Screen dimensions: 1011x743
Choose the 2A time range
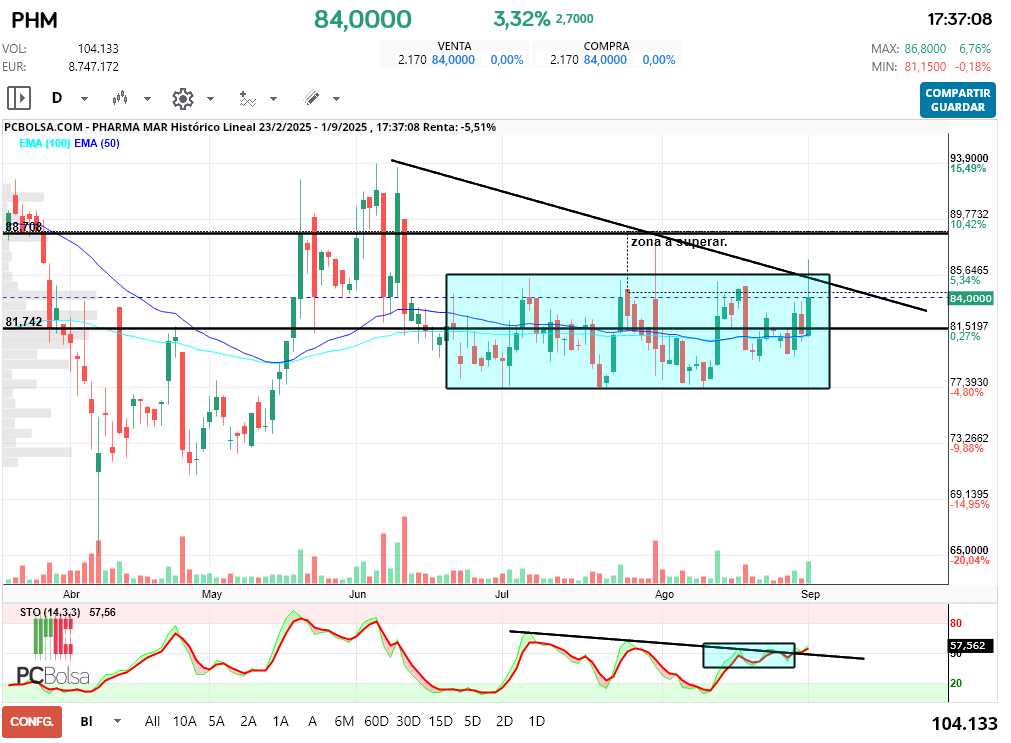[248, 721]
